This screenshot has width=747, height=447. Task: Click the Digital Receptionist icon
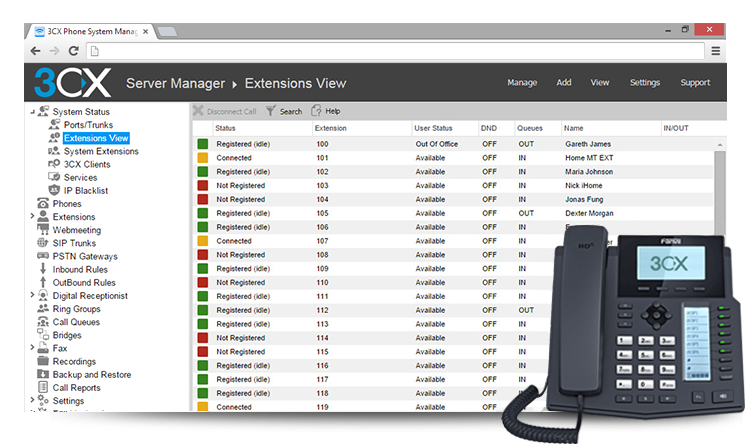click(x=43, y=295)
